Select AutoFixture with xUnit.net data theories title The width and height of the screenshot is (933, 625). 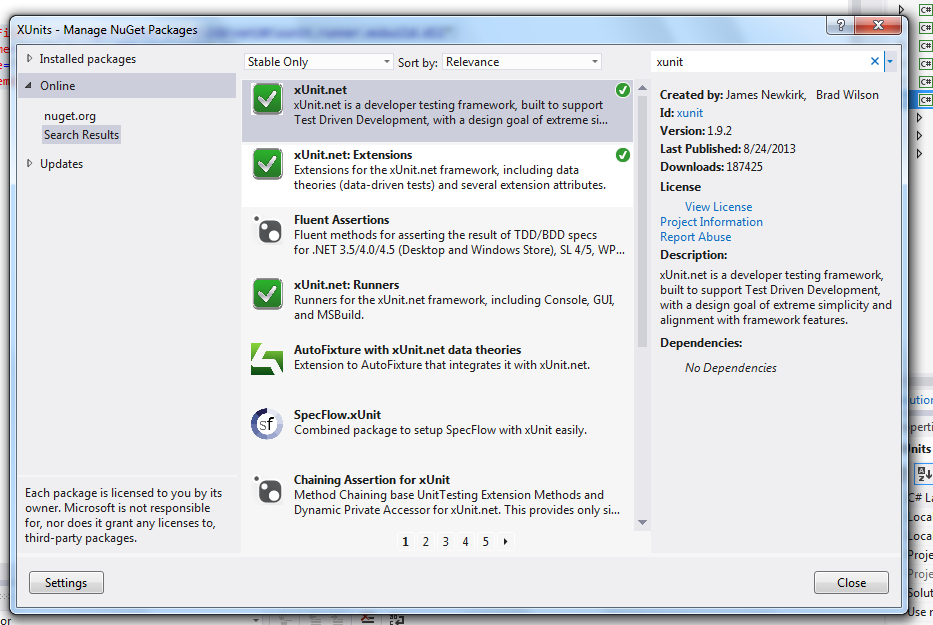pyautogui.click(x=408, y=349)
